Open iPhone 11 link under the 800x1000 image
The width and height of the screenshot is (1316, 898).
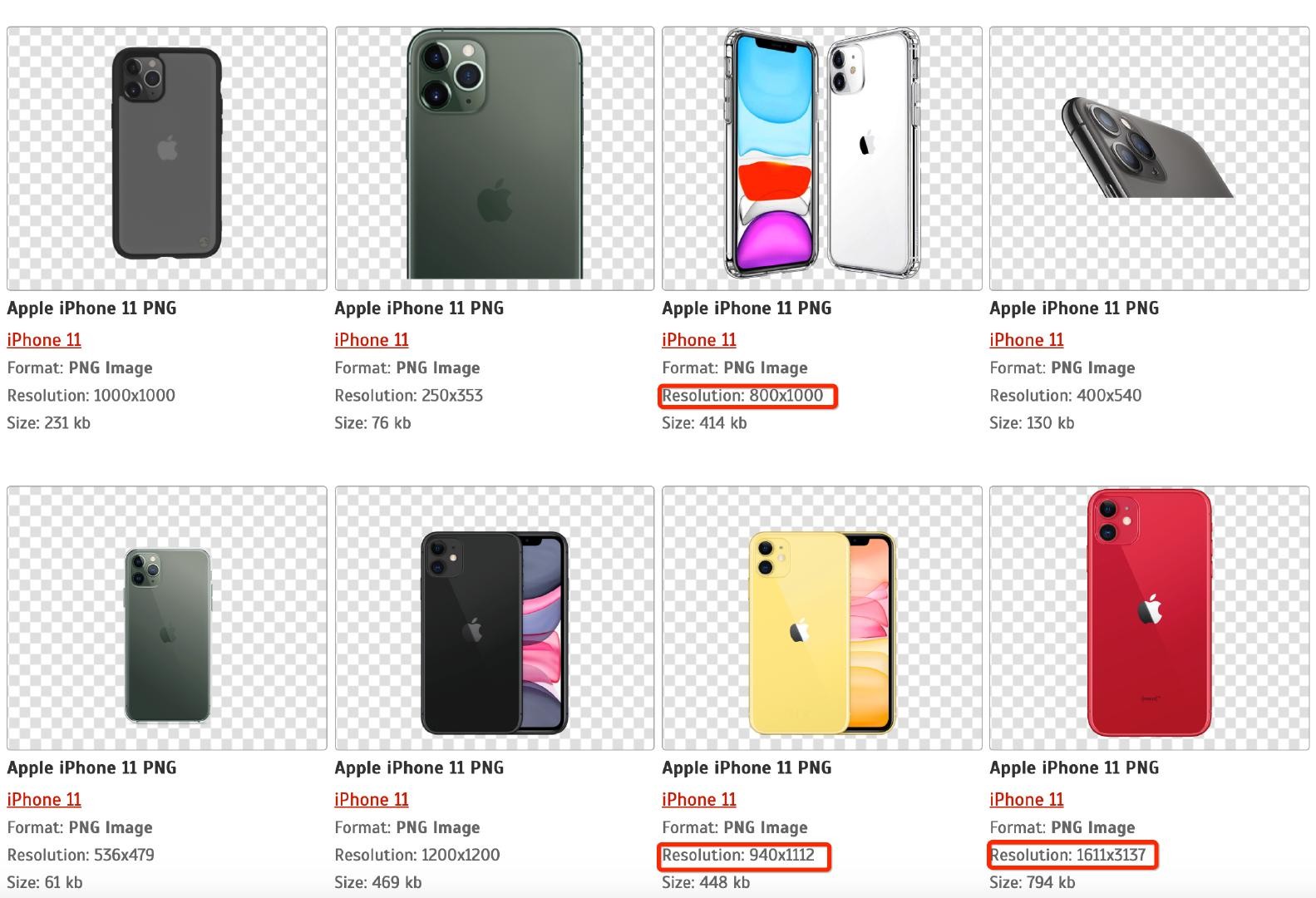(x=699, y=340)
